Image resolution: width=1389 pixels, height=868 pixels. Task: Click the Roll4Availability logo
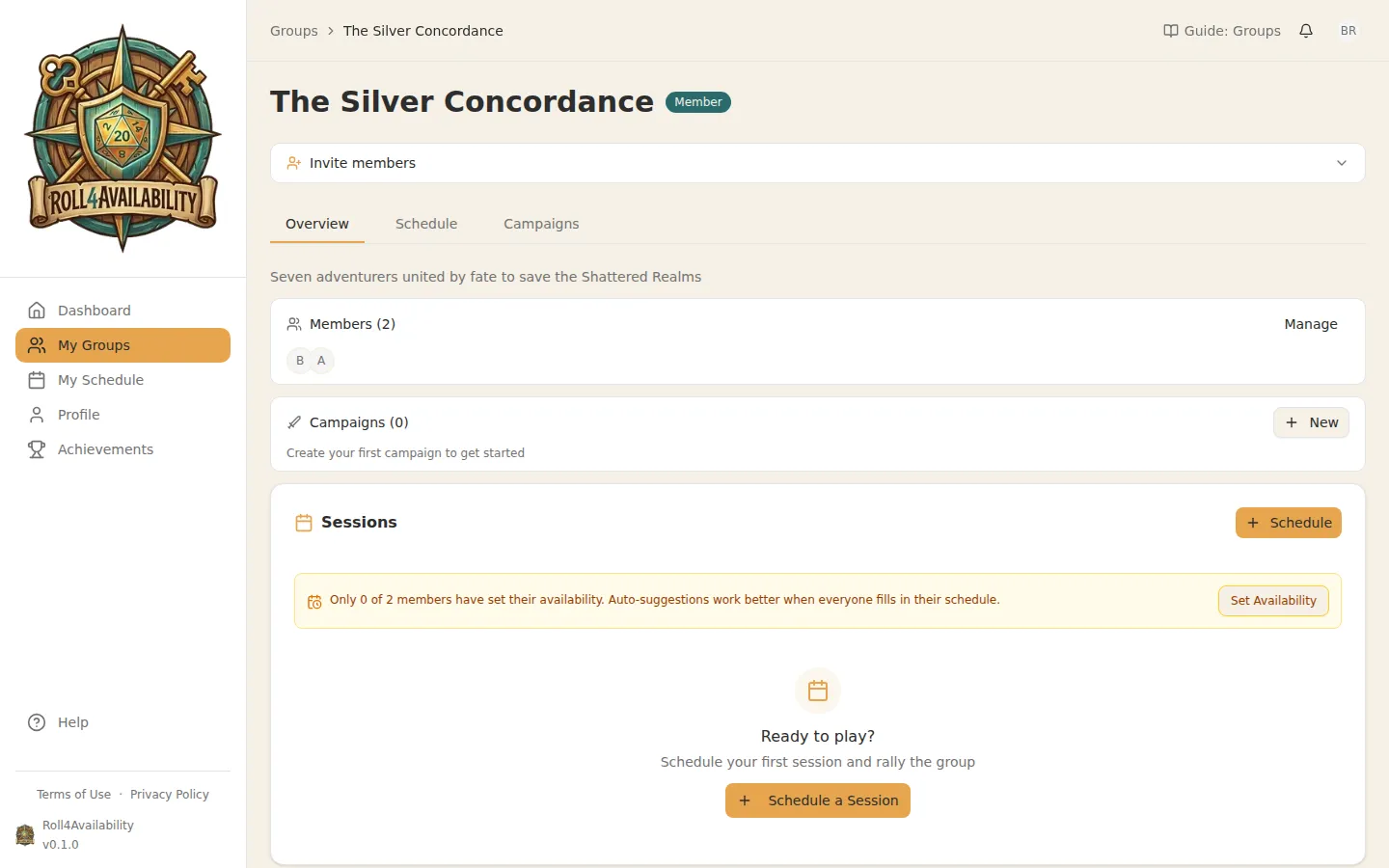pyautogui.click(x=123, y=139)
